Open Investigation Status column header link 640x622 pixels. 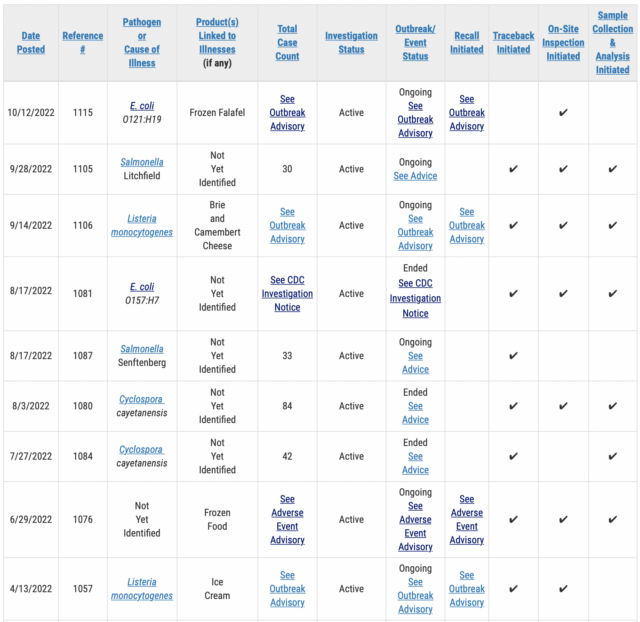tap(351, 42)
